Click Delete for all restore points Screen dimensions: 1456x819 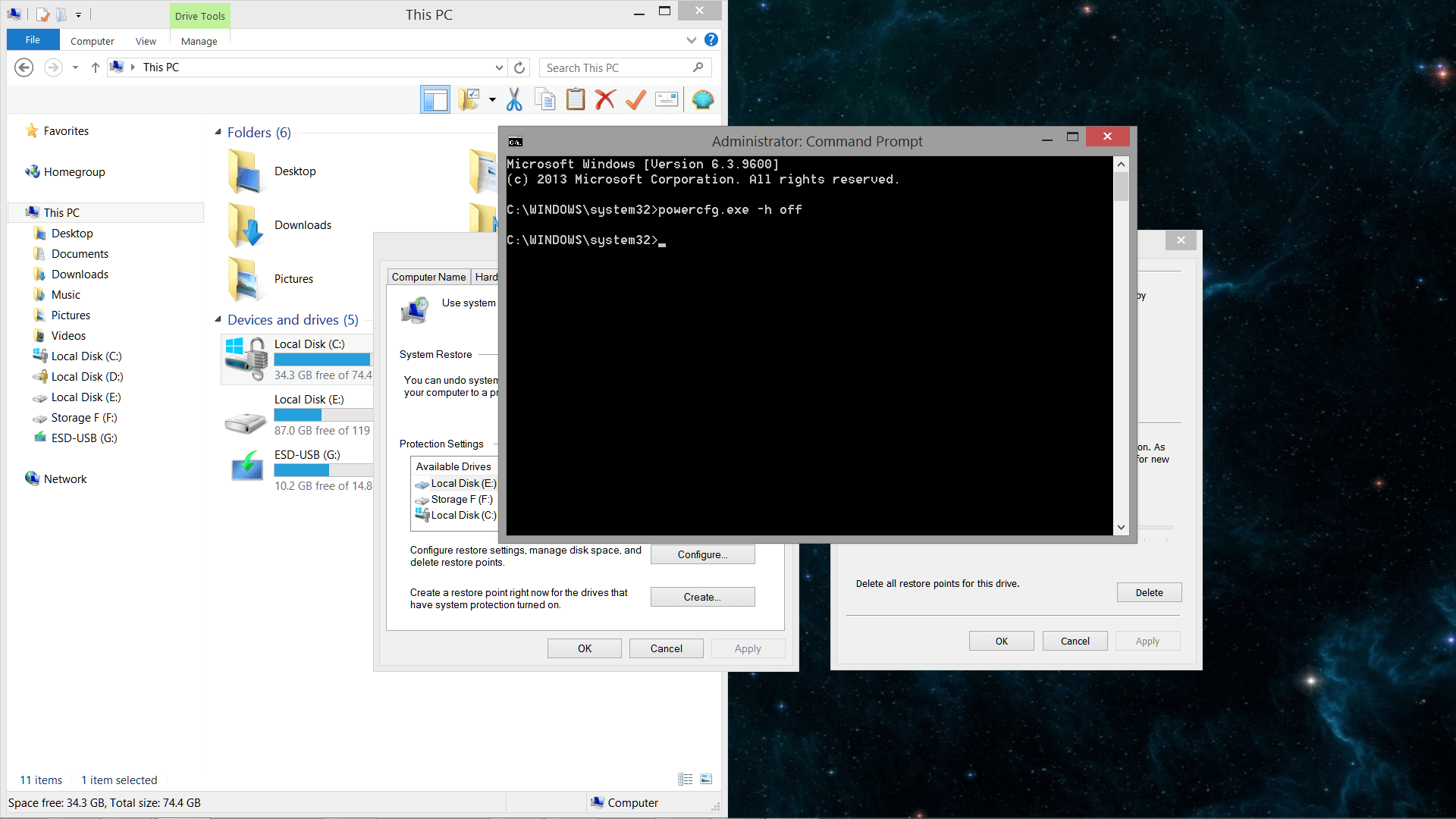[1149, 592]
